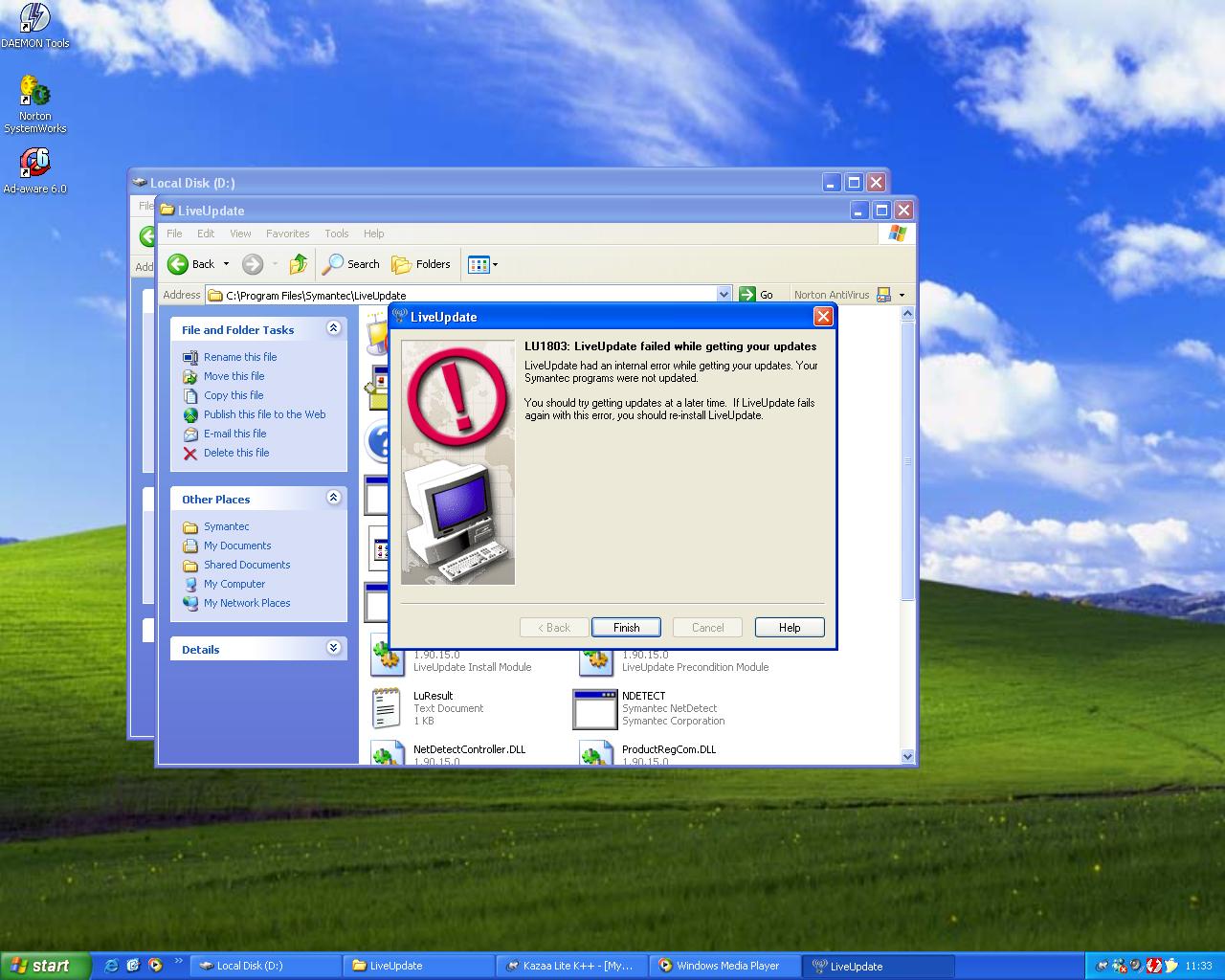
Task: Click the Start button
Action: pos(45,966)
